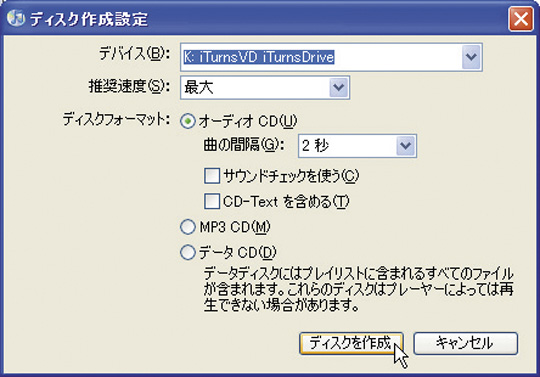540x377 pixels.
Task: Click the サウンドチェックを使う(C) label text
Action: [x=291, y=176]
